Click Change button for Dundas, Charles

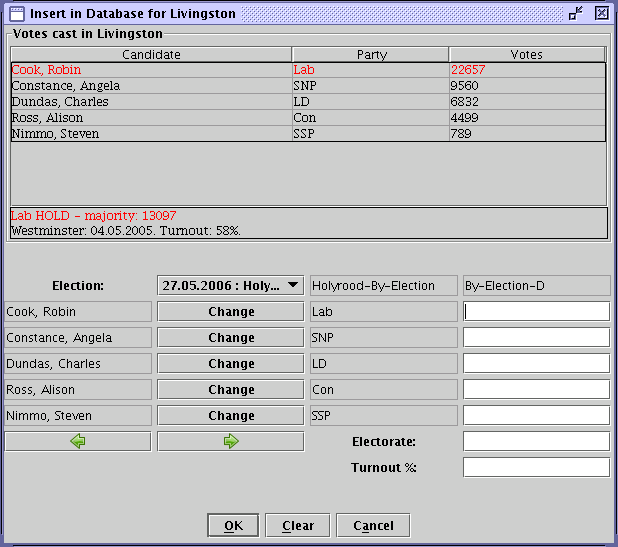(x=231, y=364)
